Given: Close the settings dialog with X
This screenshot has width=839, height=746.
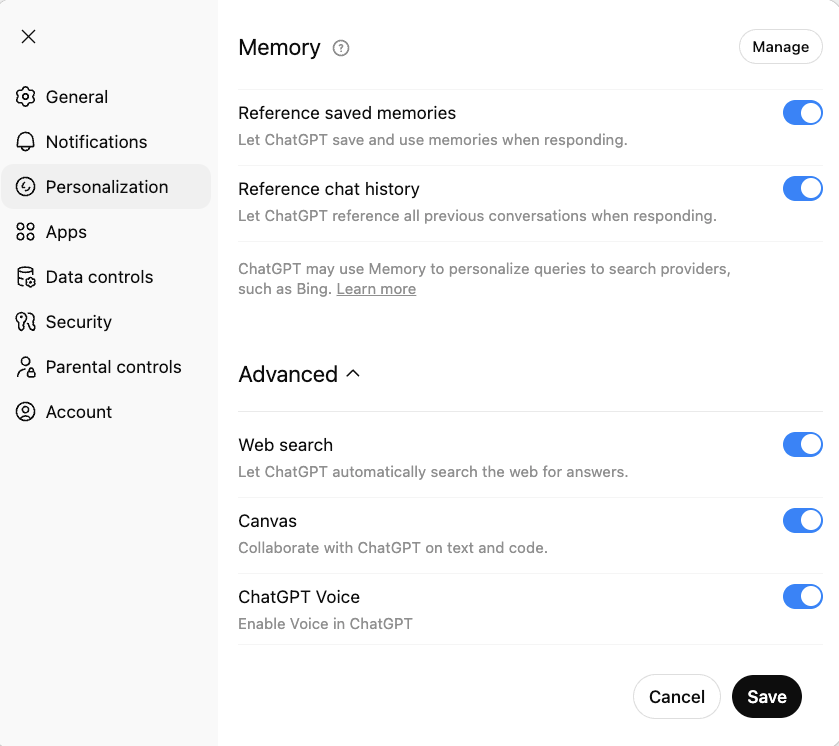Looking at the screenshot, I should (28, 37).
